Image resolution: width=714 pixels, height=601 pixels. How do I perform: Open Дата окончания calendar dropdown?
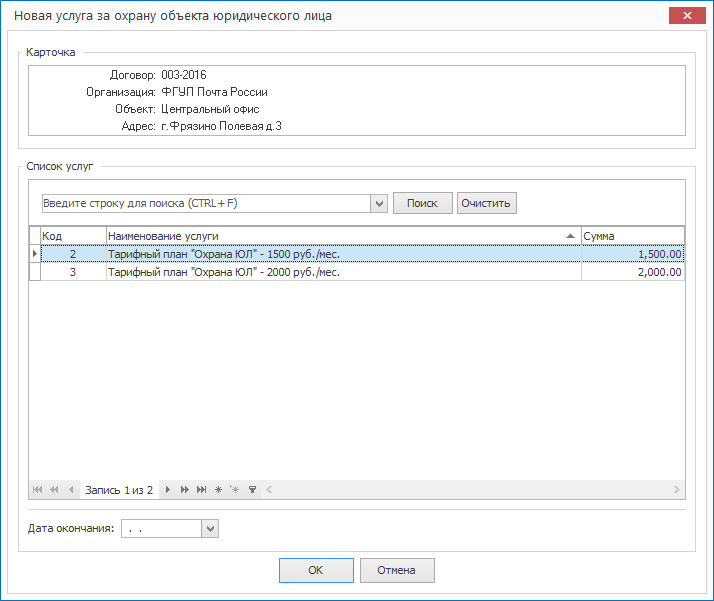click(210, 529)
